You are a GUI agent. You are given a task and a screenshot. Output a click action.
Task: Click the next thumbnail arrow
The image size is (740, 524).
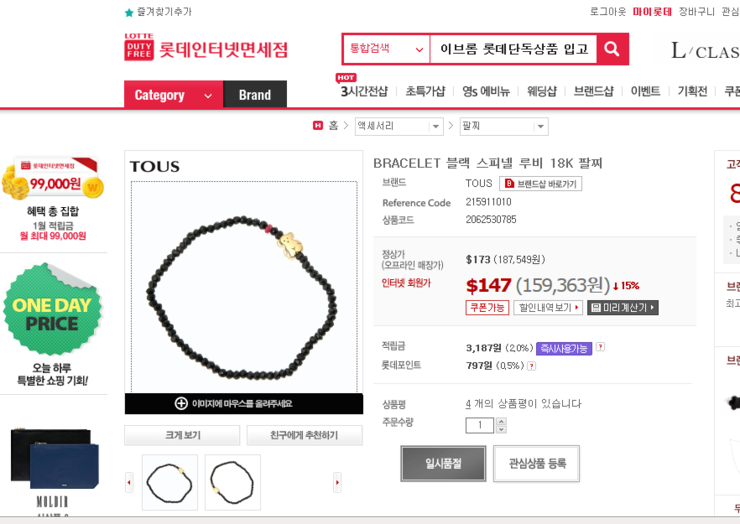tap(337, 482)
